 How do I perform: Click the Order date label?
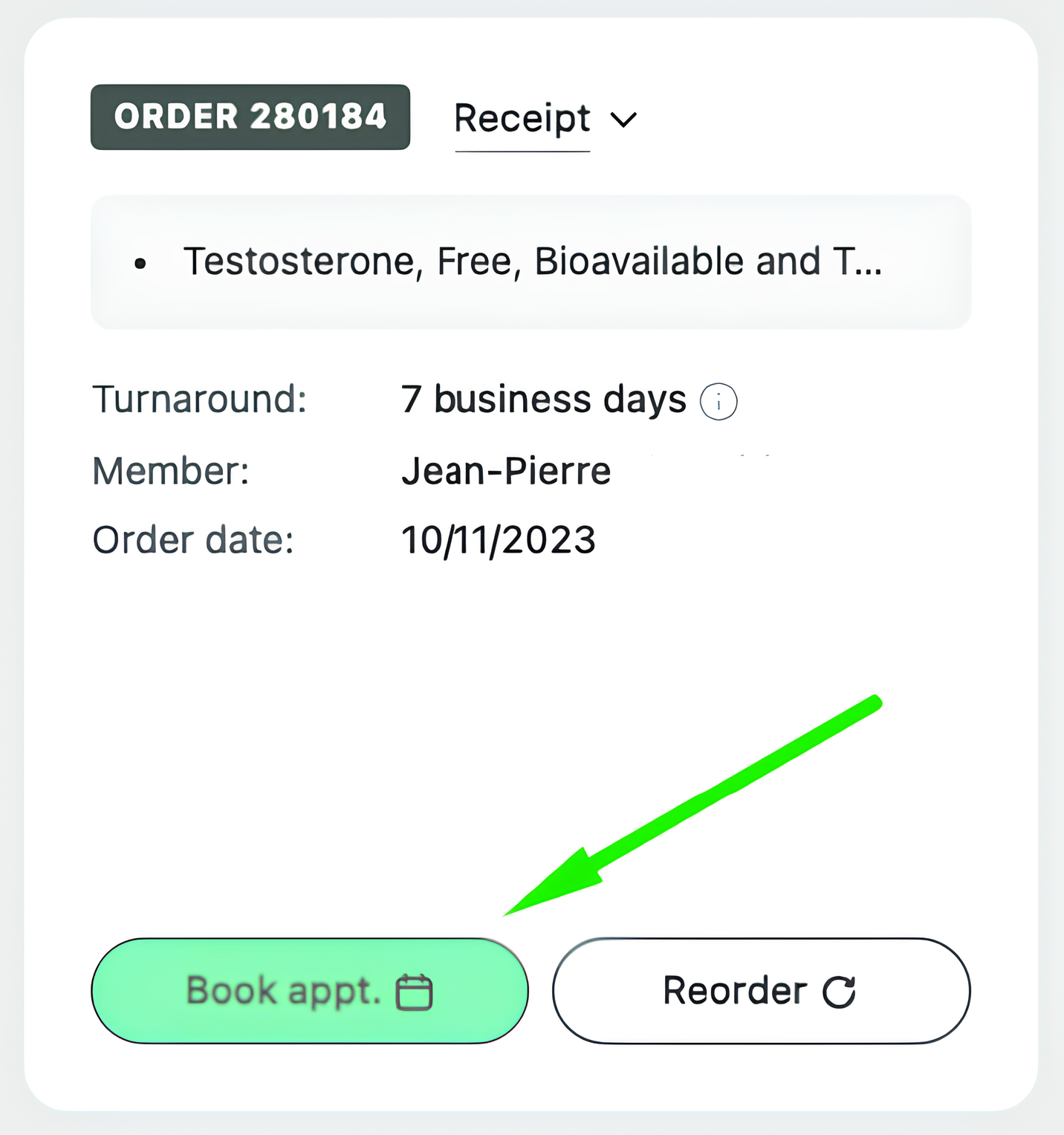pyautogui.click(x=193, y=540)
